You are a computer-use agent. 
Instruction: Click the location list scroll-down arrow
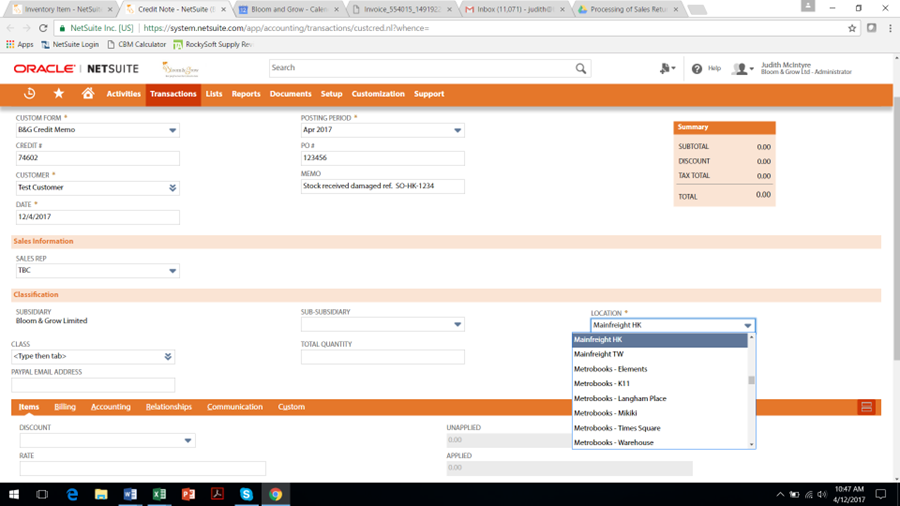[751, 444]
